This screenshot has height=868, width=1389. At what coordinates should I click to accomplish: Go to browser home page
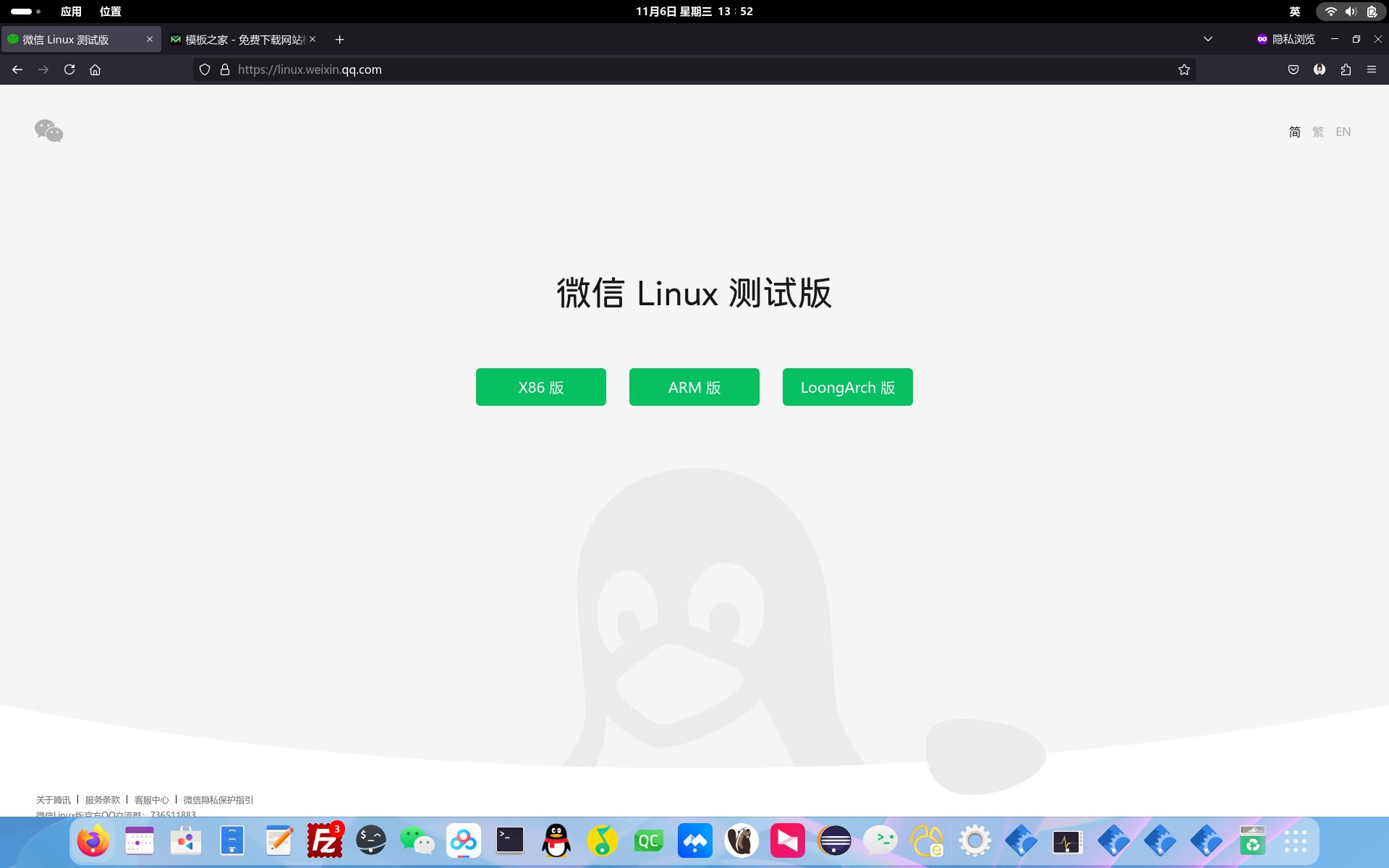pos(95,69)
